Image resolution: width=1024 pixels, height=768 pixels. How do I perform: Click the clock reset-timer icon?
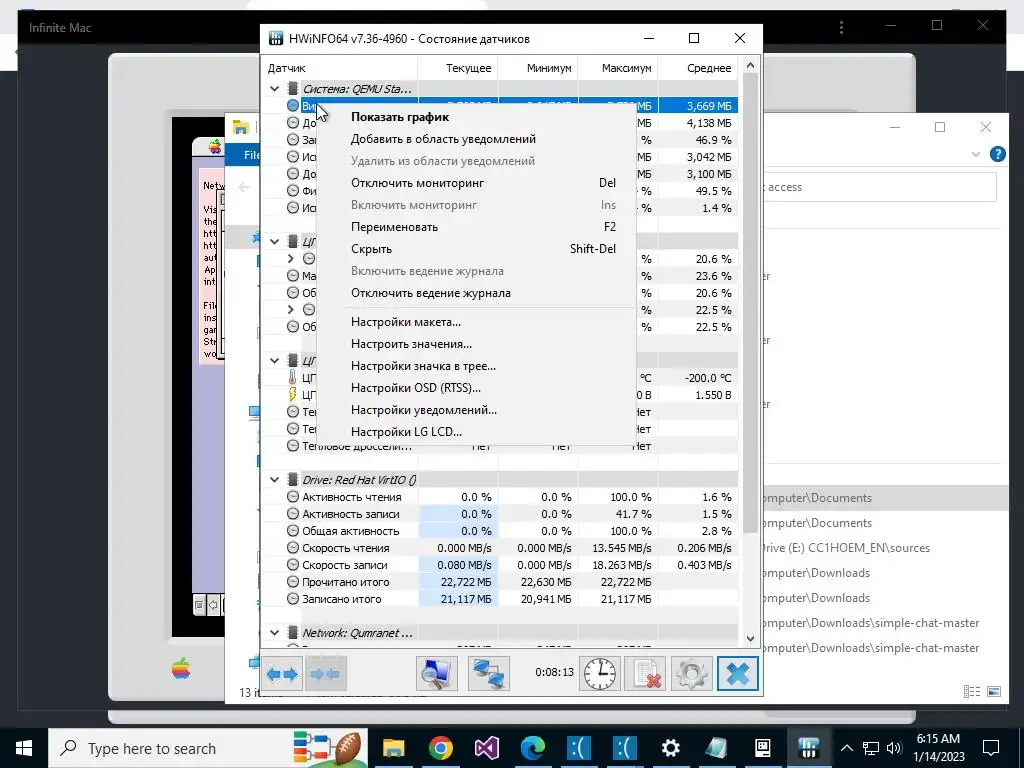coord(599,673)
